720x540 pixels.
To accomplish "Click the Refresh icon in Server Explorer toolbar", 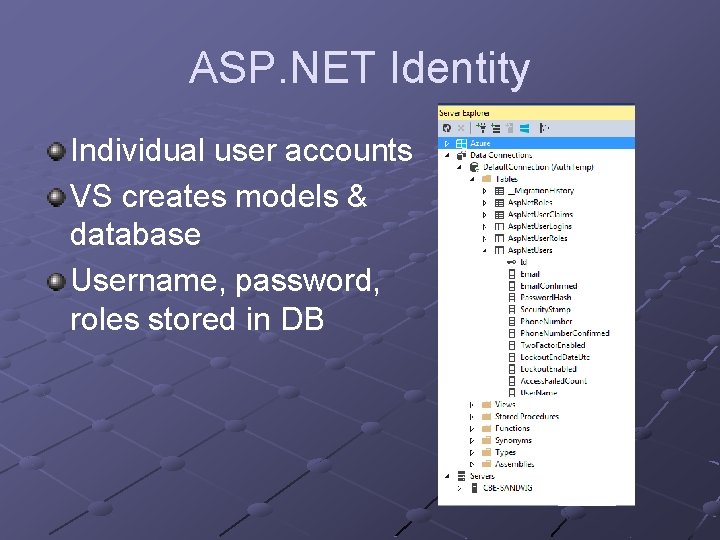I will [x=447, y=128].
